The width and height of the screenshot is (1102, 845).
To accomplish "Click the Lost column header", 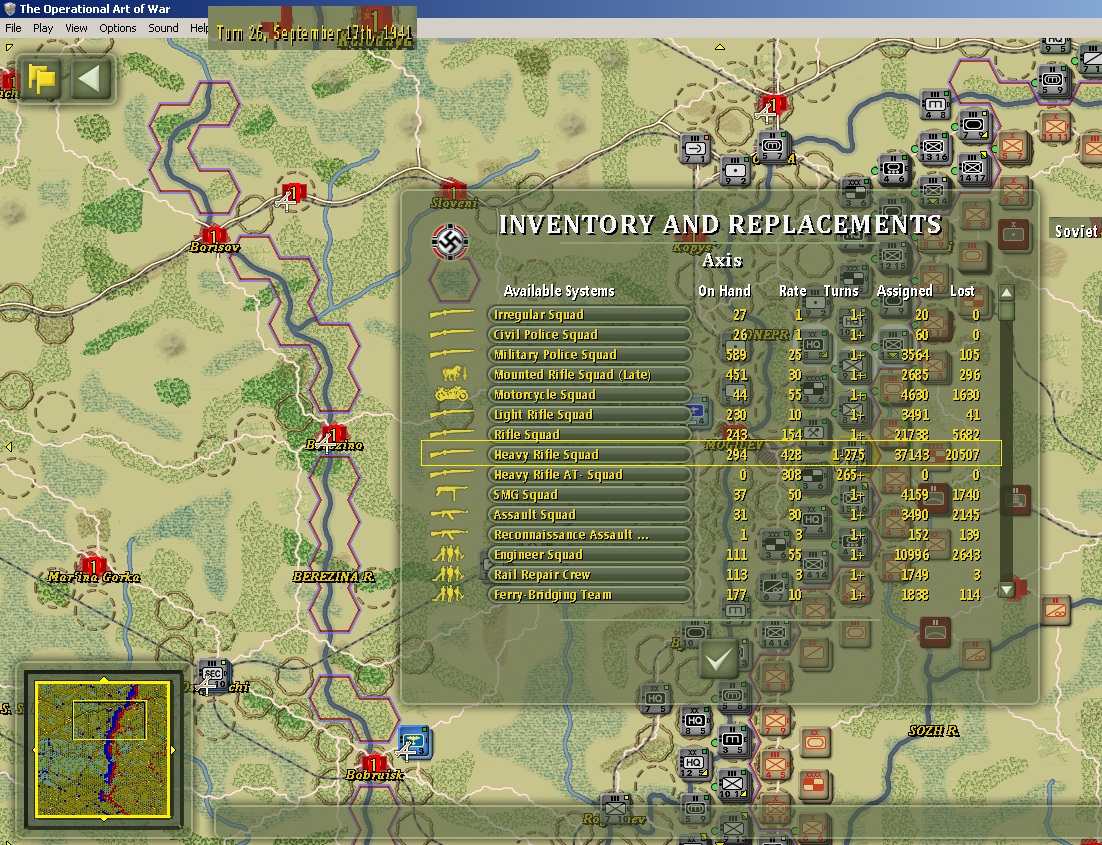I will 962,291.
